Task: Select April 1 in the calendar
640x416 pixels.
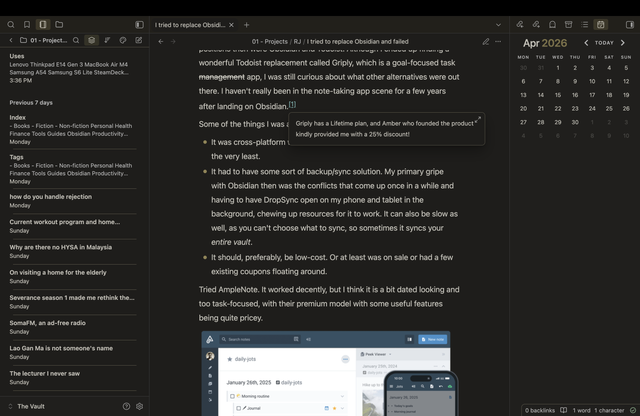Action: pos(558,68)
